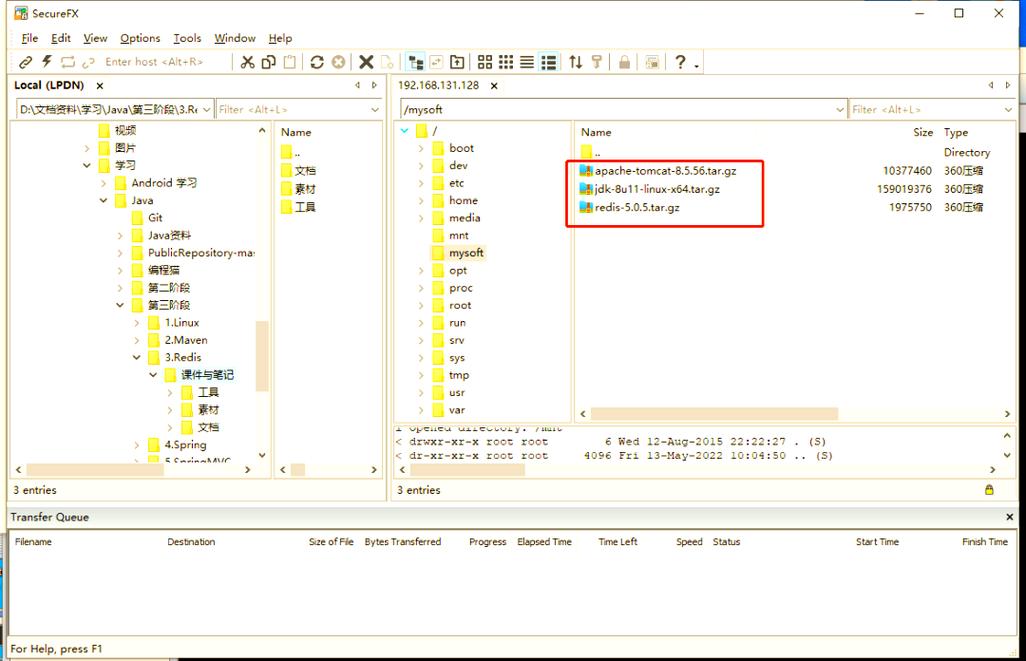Collapse the 3.Redis folder node

(137, 357)
